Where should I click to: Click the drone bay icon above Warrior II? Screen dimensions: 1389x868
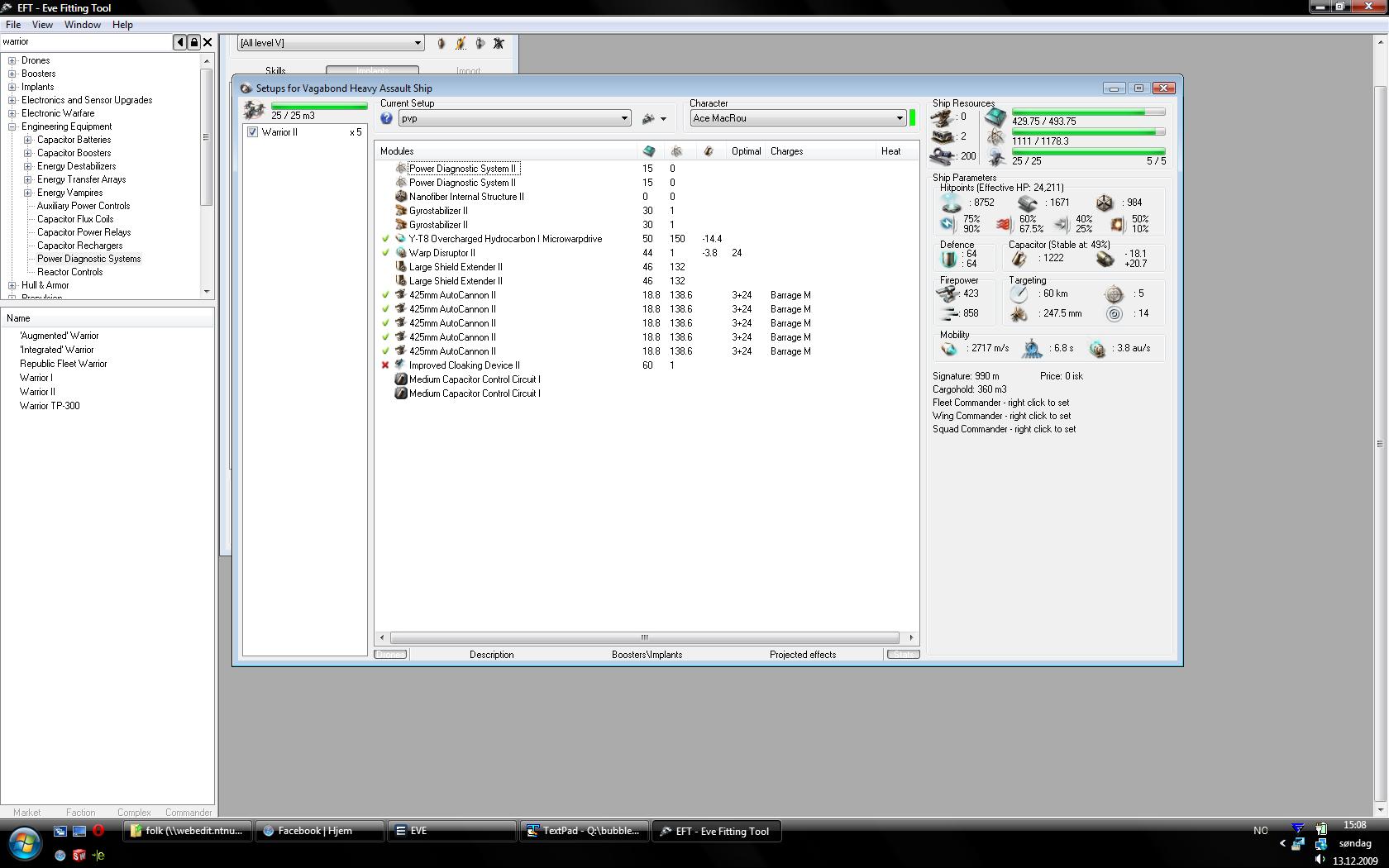click(255, 110)
